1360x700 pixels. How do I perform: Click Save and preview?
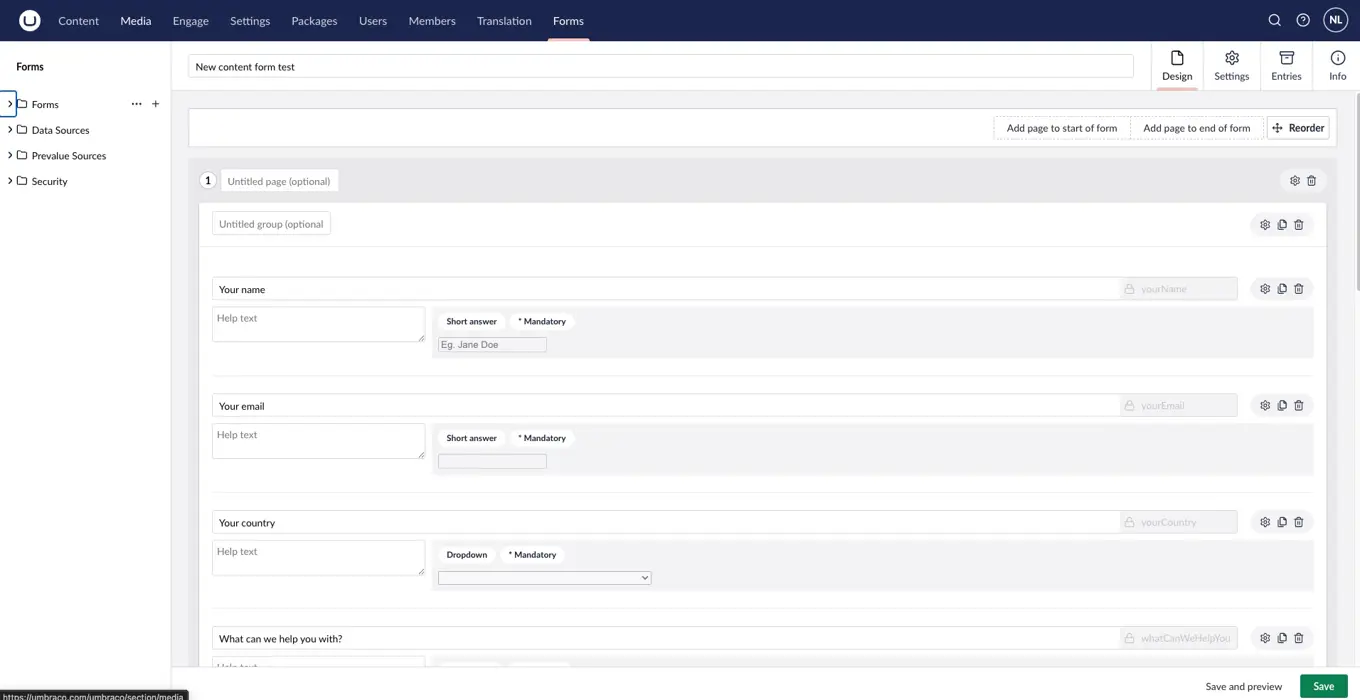[1243, 686]
